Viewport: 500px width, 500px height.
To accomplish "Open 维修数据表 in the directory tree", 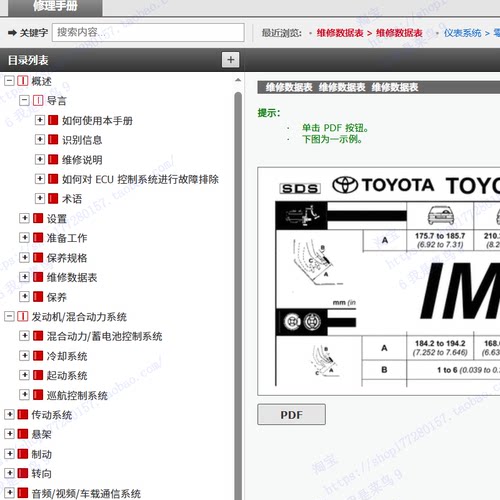I will [x=72, y=278].
